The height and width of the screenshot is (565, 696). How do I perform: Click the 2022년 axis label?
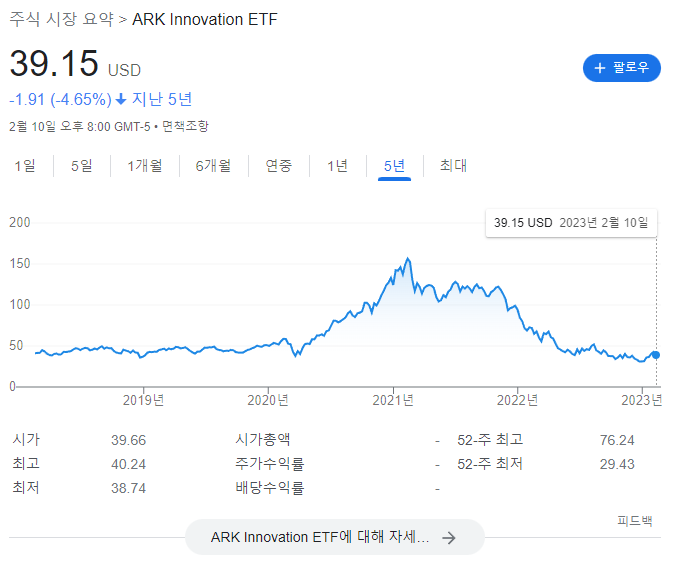(x=518, y=400)
